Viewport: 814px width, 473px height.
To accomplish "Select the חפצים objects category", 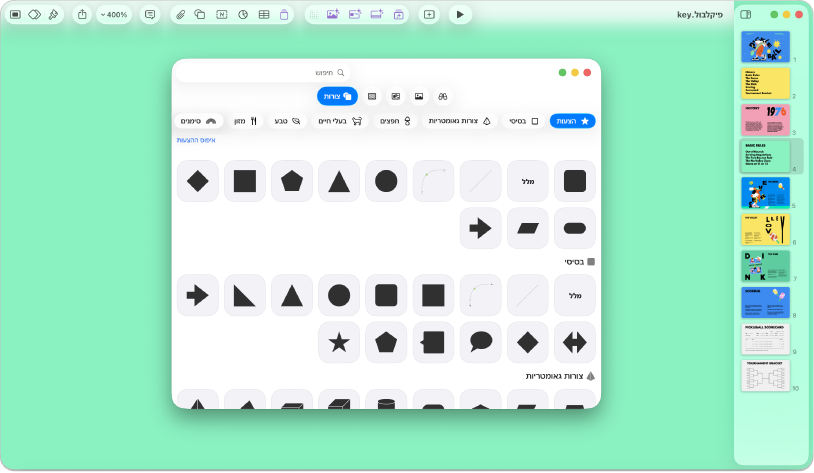I will tap(395, 121).
